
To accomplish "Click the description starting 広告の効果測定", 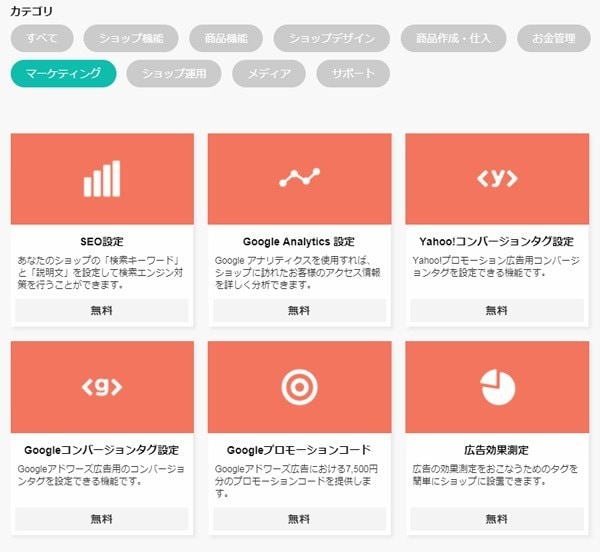I will 495,475.
